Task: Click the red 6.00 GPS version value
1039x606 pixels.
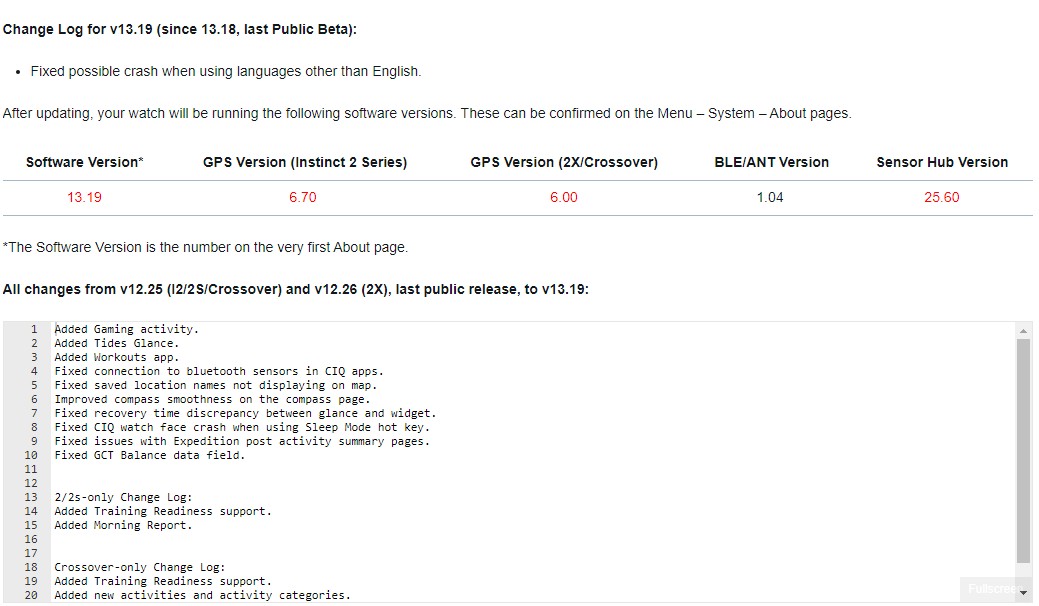Action: pos(564,197)
